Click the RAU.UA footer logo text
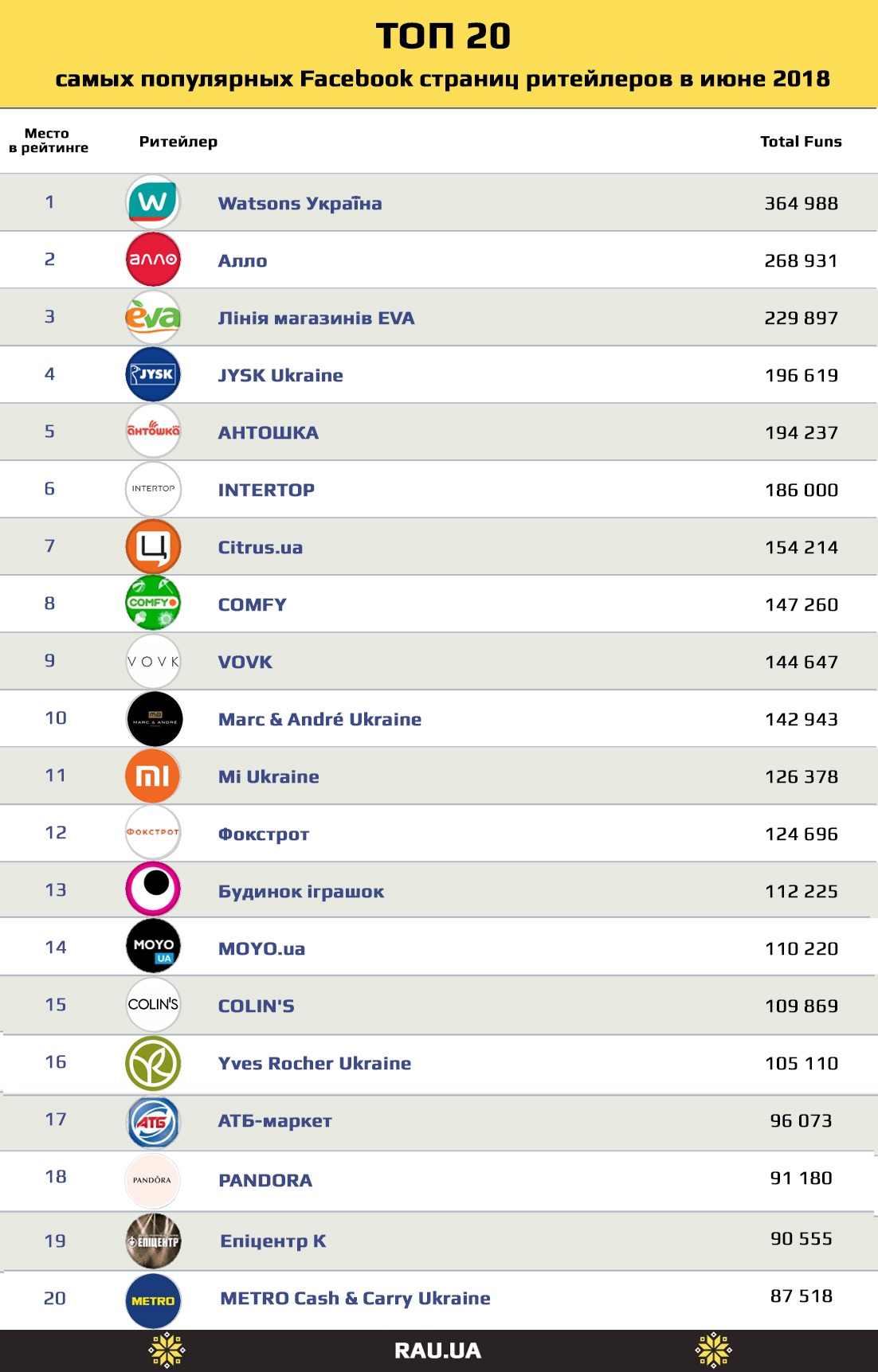Viewport: 878px width, 1372px height. (x=437, y=1351)
